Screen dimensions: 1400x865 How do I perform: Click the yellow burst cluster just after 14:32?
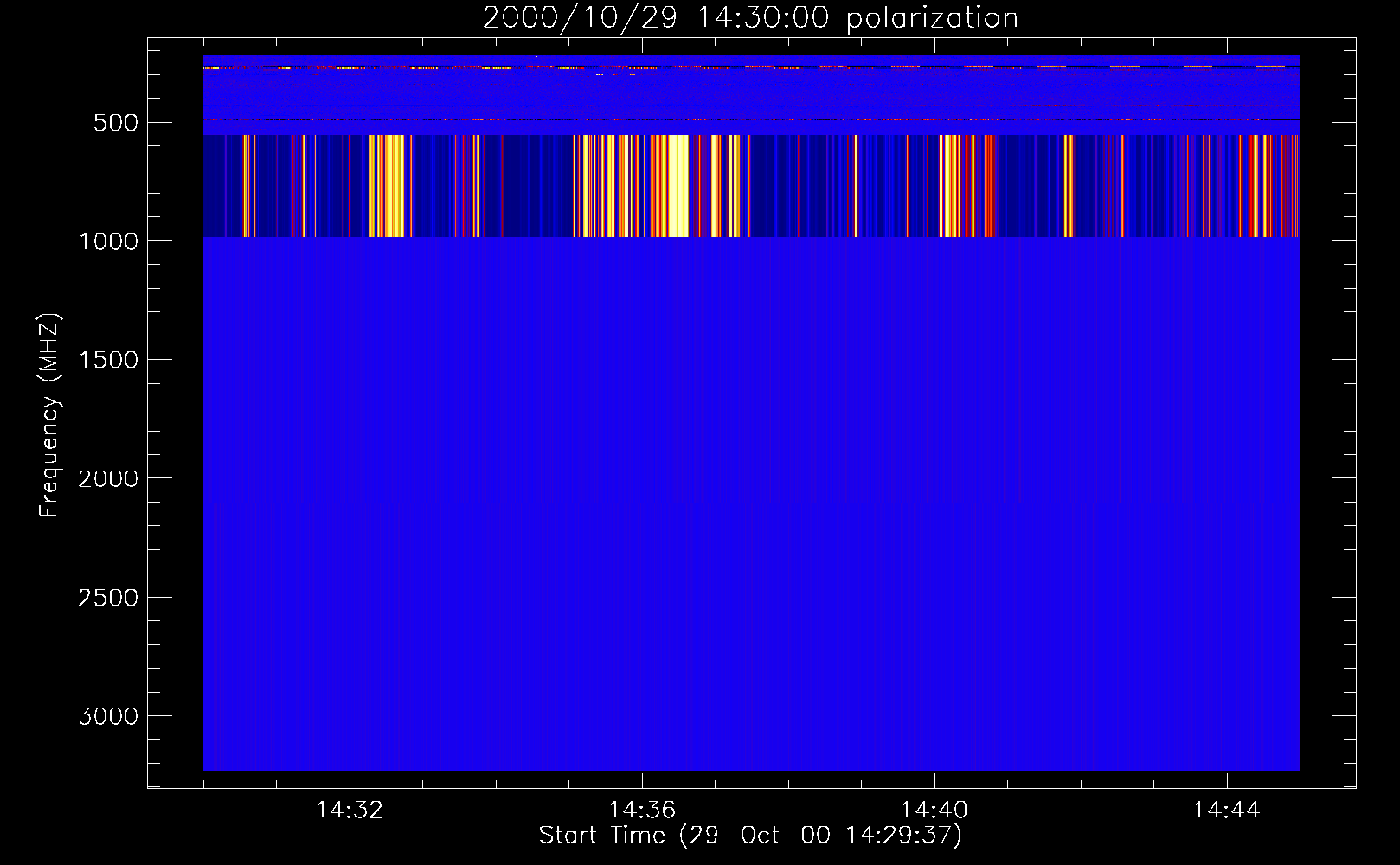[388, 186]
